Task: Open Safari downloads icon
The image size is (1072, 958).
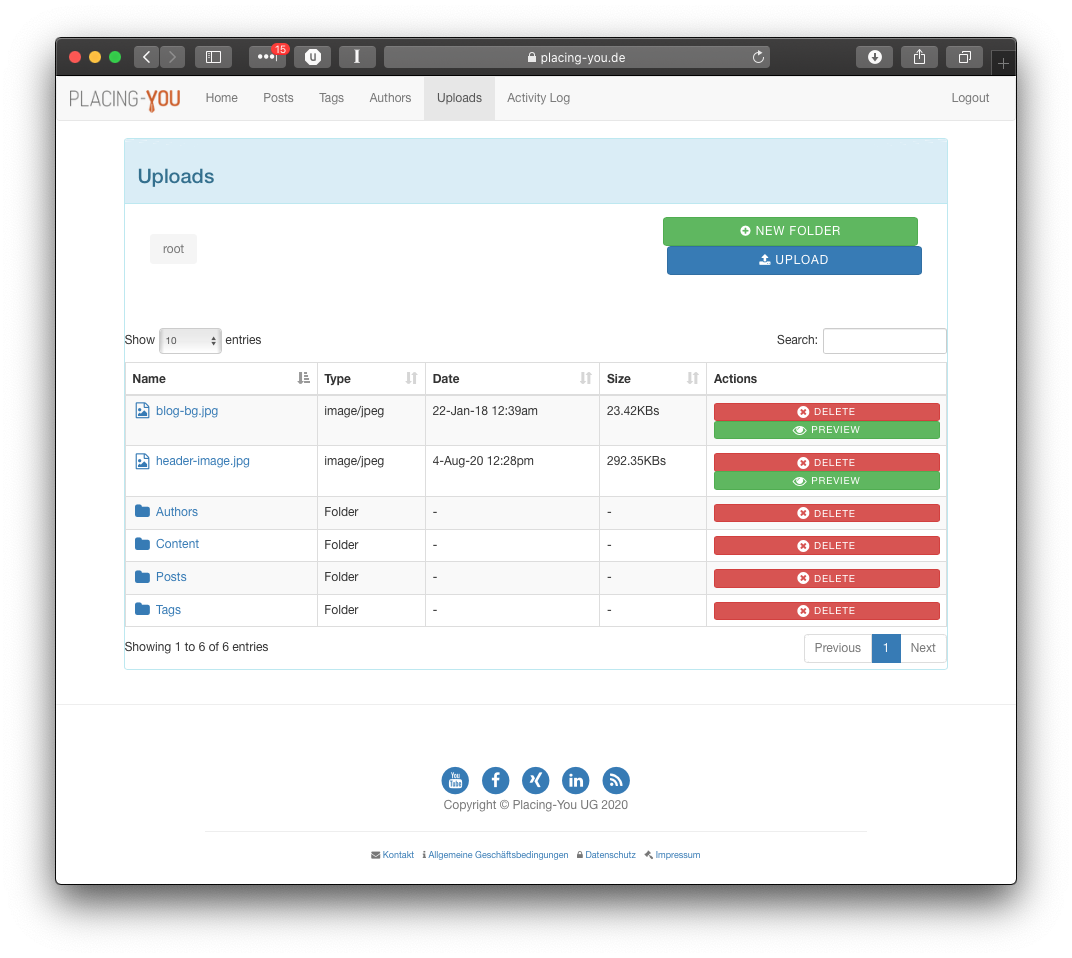Action: click(874, 57)
